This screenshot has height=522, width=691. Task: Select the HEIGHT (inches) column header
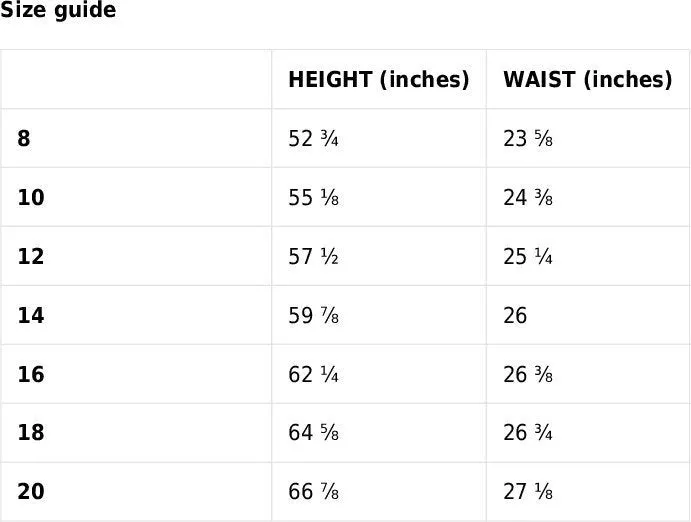(378, 80)
